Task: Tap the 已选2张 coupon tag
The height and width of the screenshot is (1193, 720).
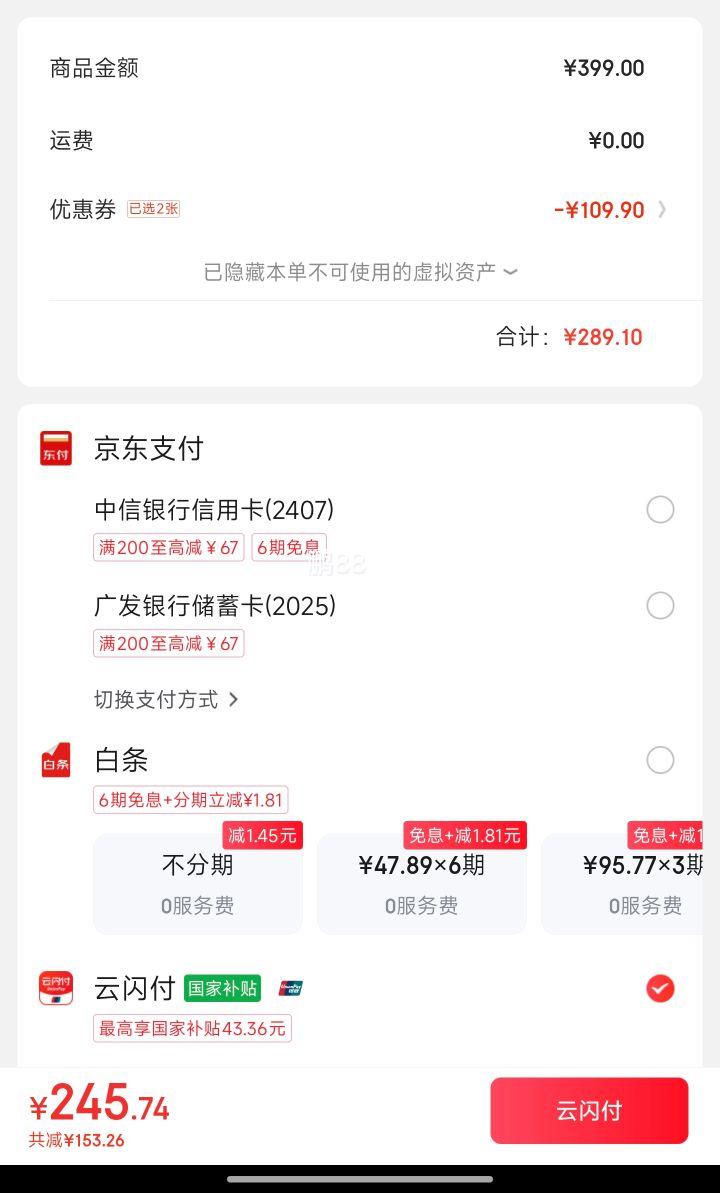Action: (x=154, y=208)
